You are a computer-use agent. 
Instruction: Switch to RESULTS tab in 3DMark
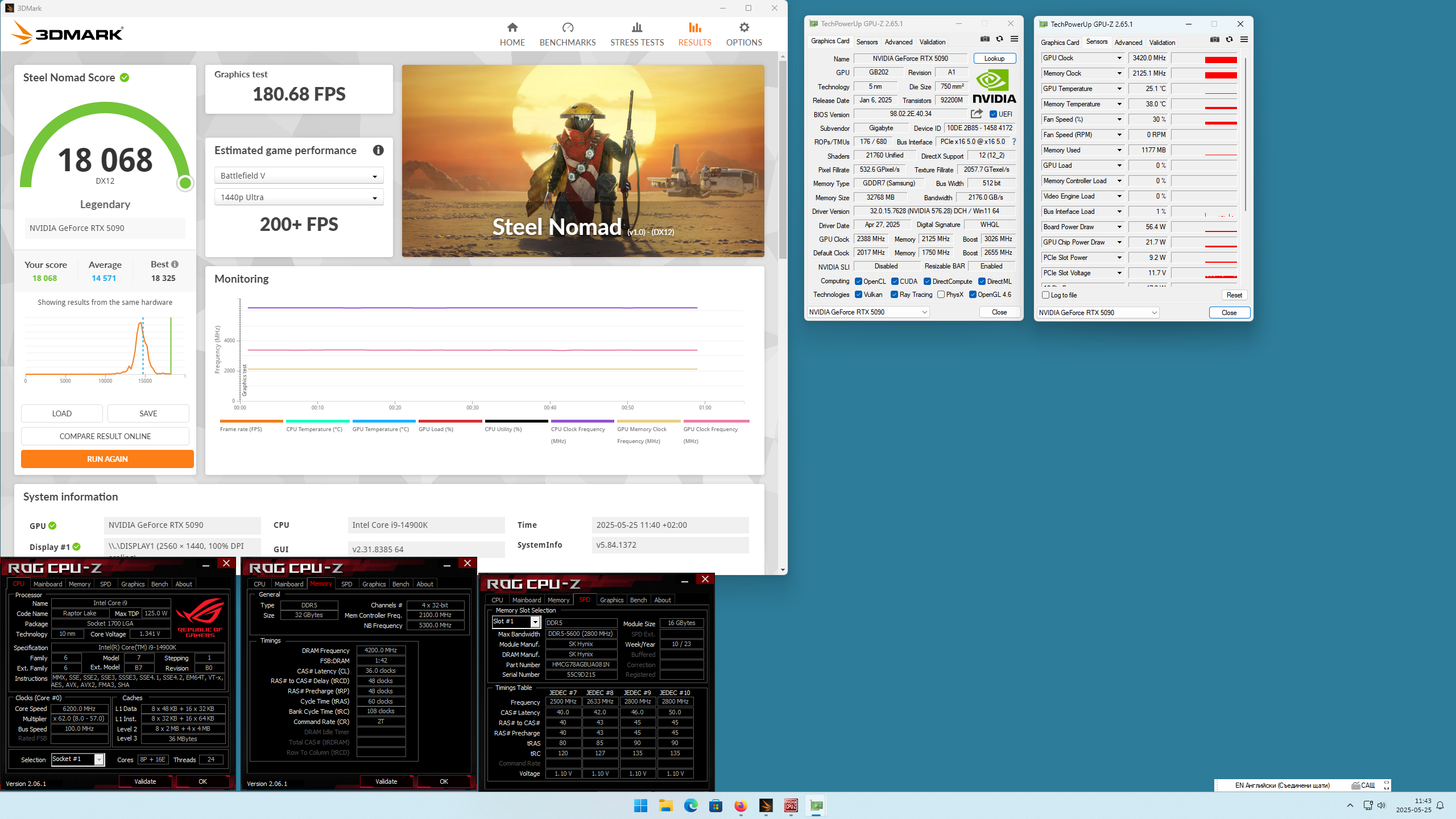coord(694,34)
